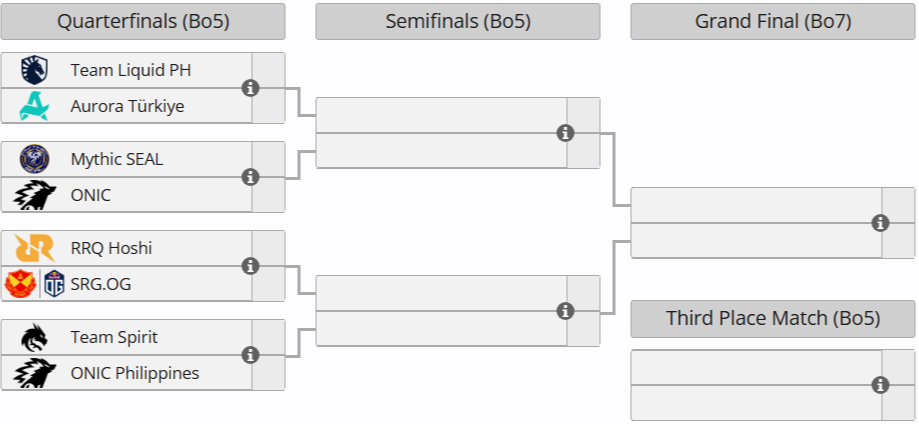
Task: Select the ONIC team name in quarterfinals
Action: point(90,195)
